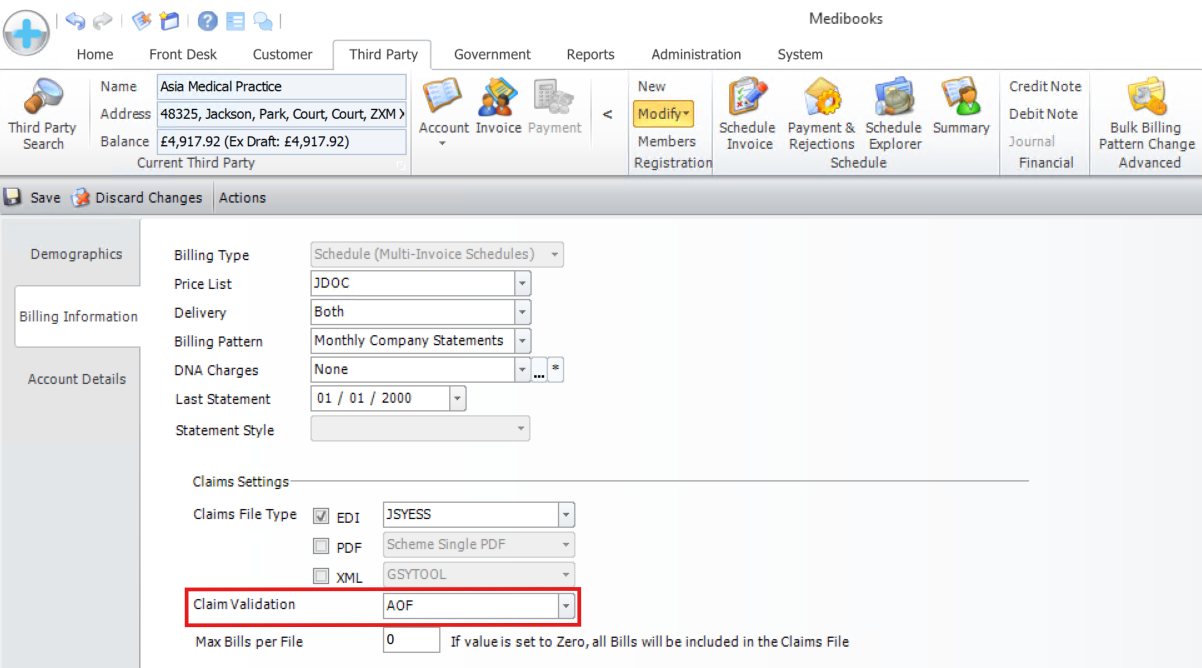Screen dimensions: 1202x668
Task: Open the Price List dropdown
Action: [x=522, y=284]
